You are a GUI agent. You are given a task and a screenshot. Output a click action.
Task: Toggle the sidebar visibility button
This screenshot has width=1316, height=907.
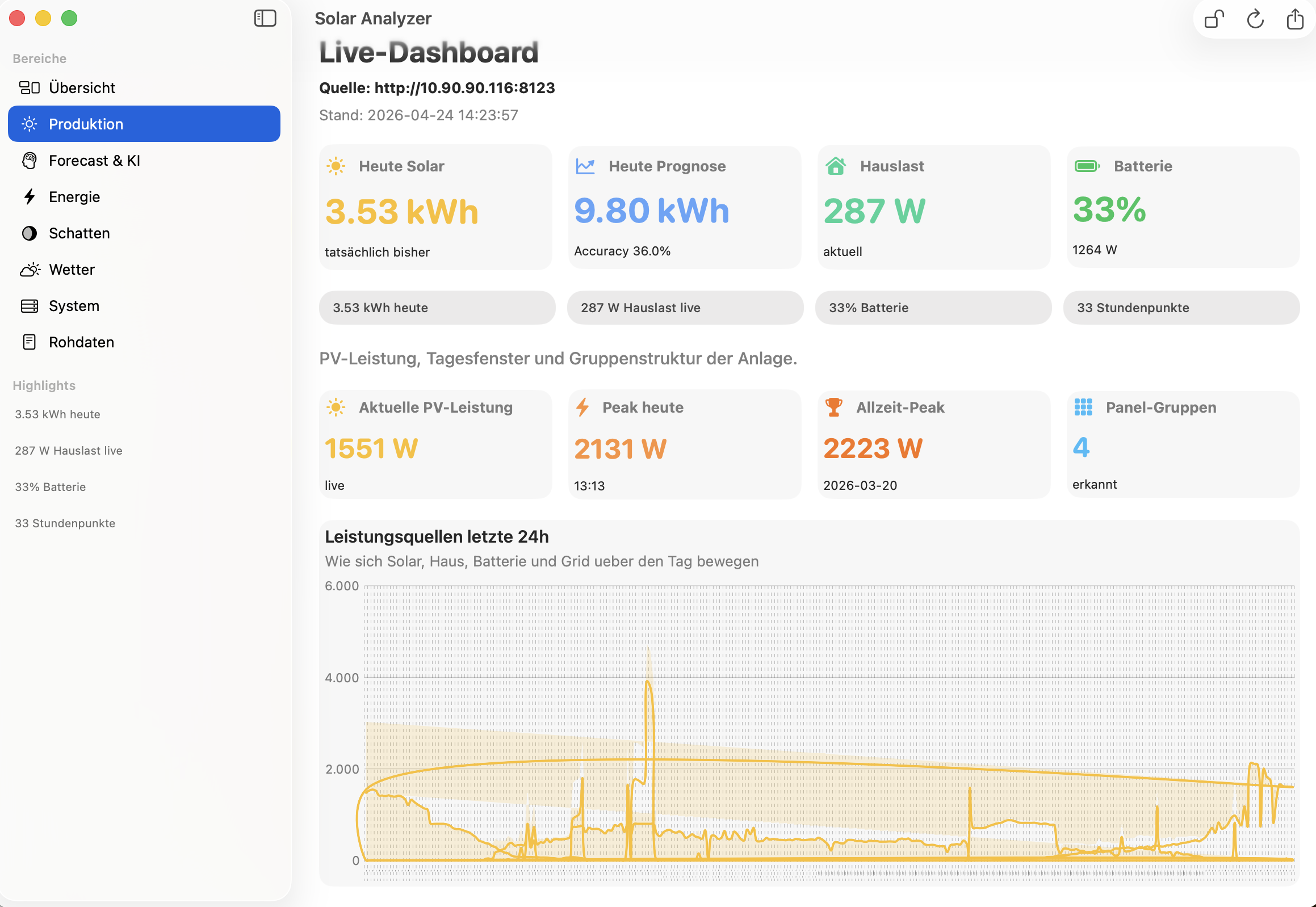tap(265, 18)
